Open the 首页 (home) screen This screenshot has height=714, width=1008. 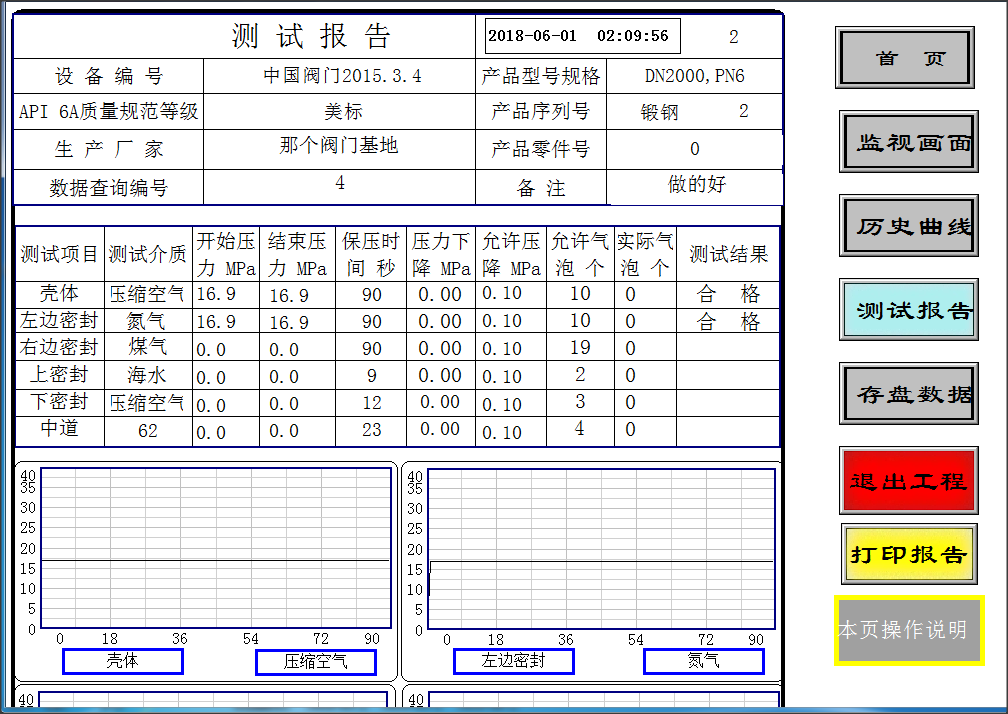click(x=904, y=57)
